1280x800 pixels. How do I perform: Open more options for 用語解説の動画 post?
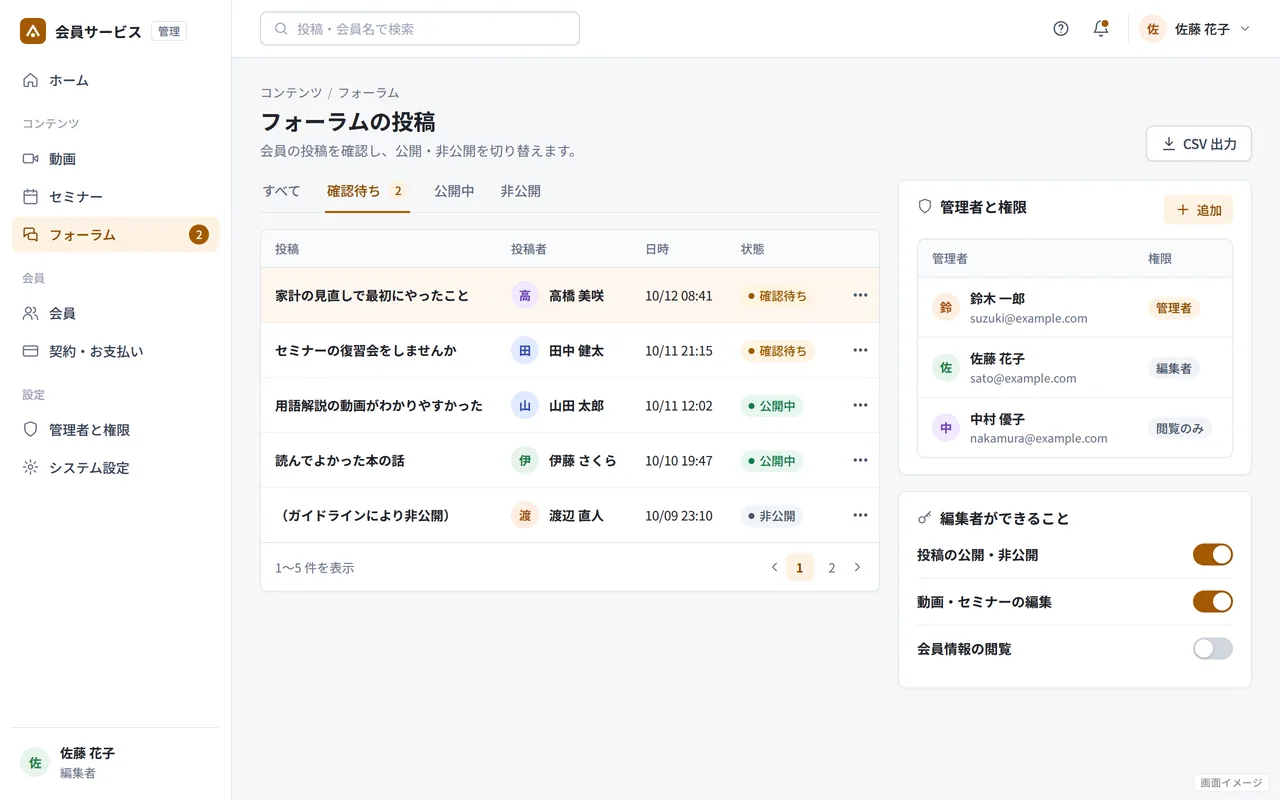[860, 405]
